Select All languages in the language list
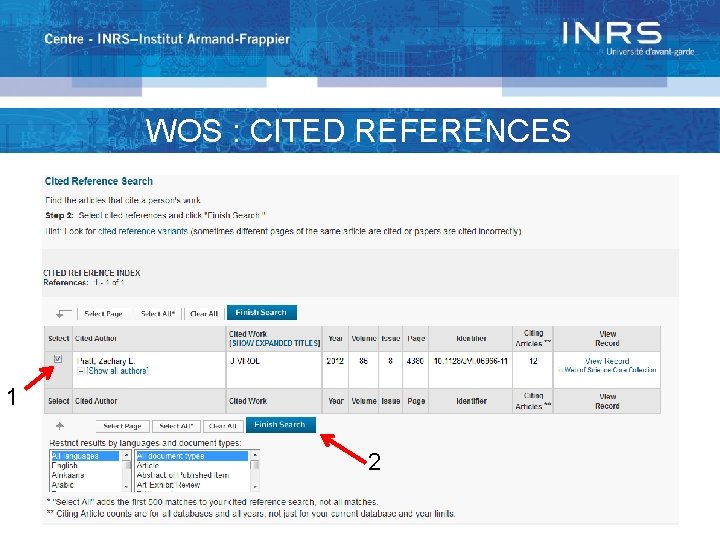The image size is (720, 540). [85, 456]
